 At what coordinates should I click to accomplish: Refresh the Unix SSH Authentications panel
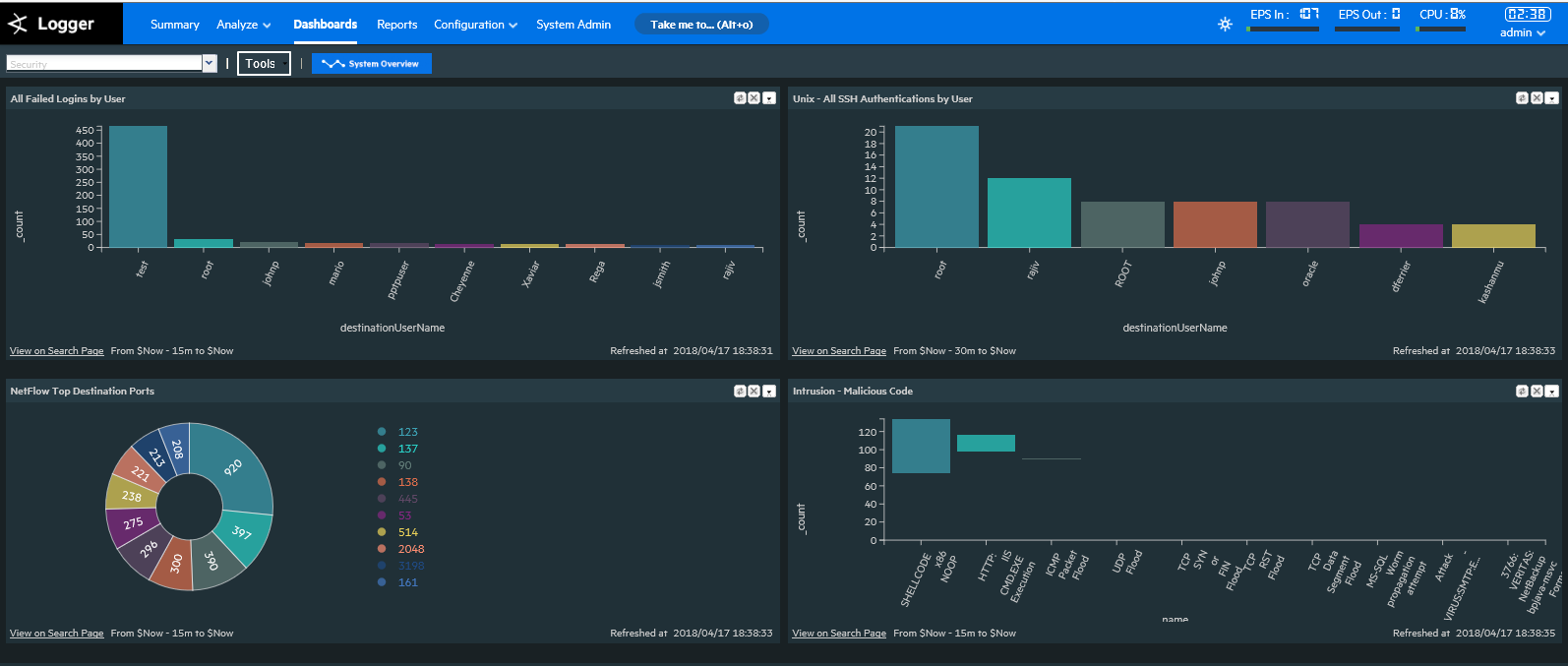(1522, 98)
